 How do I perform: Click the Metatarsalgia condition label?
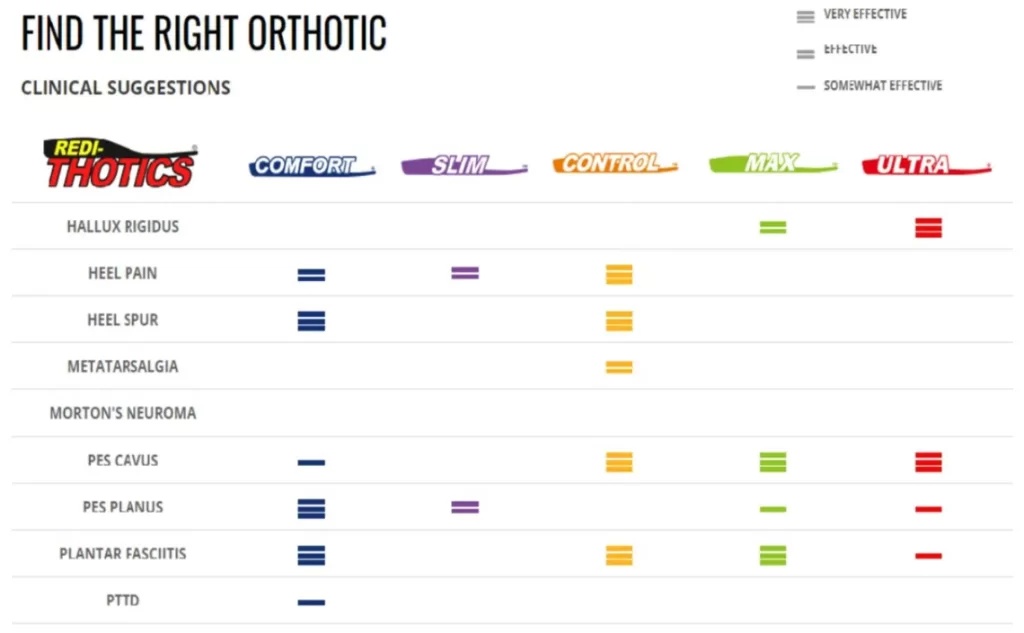[x=123, y=367]
